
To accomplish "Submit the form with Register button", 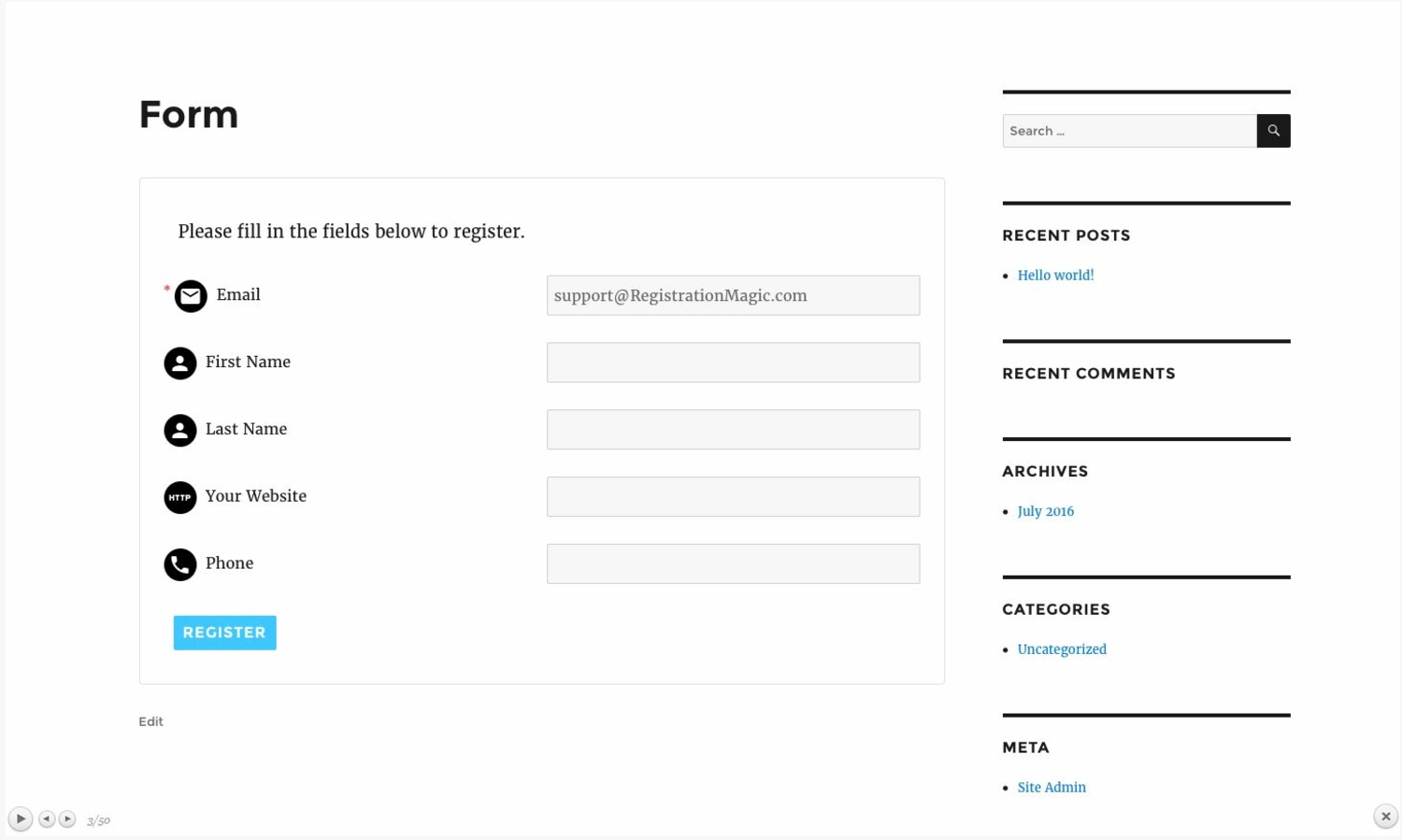I will coord(224,633).
